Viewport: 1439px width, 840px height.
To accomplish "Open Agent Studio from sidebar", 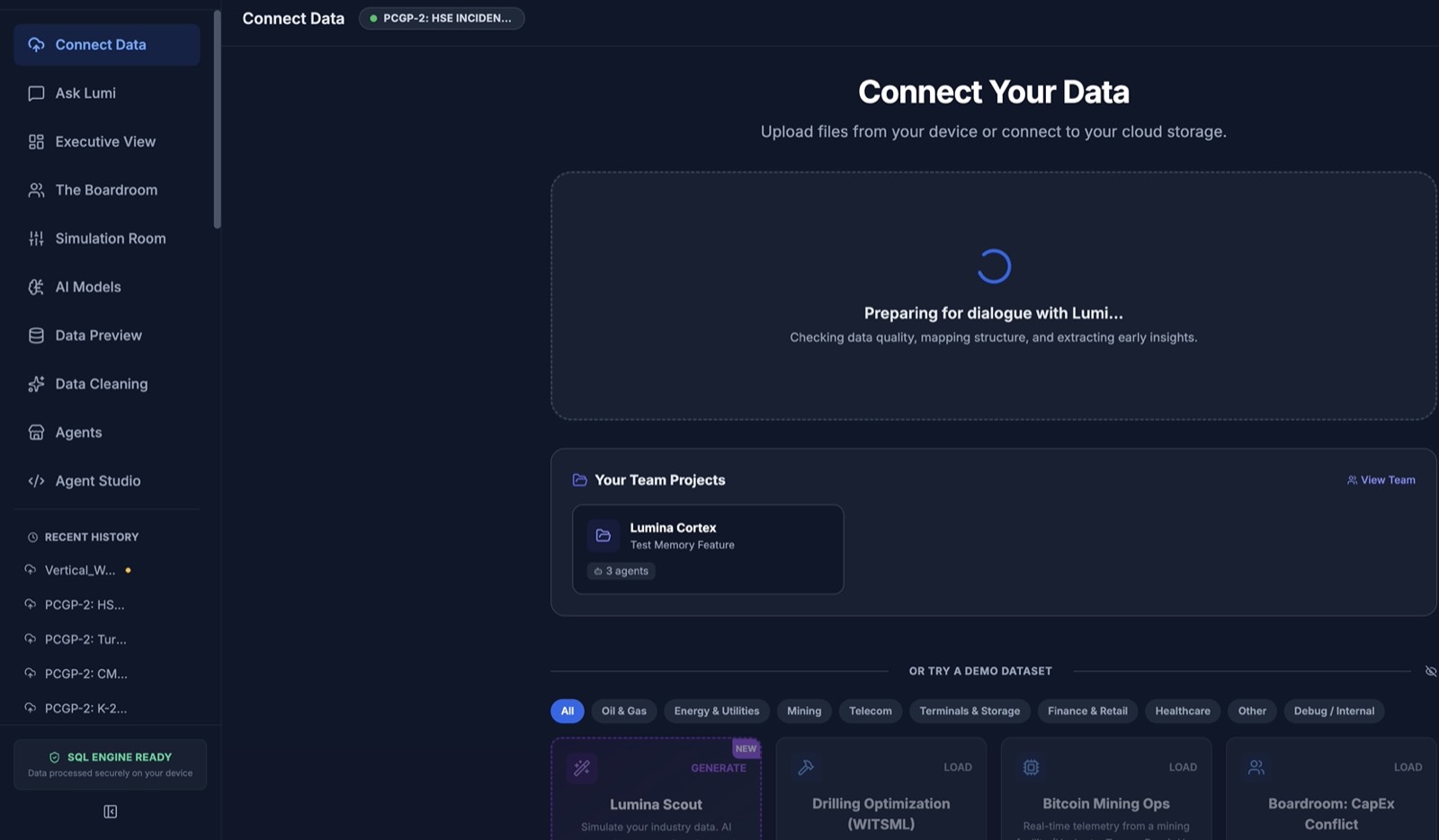I will pyautogui.click(x=106, y=481).
